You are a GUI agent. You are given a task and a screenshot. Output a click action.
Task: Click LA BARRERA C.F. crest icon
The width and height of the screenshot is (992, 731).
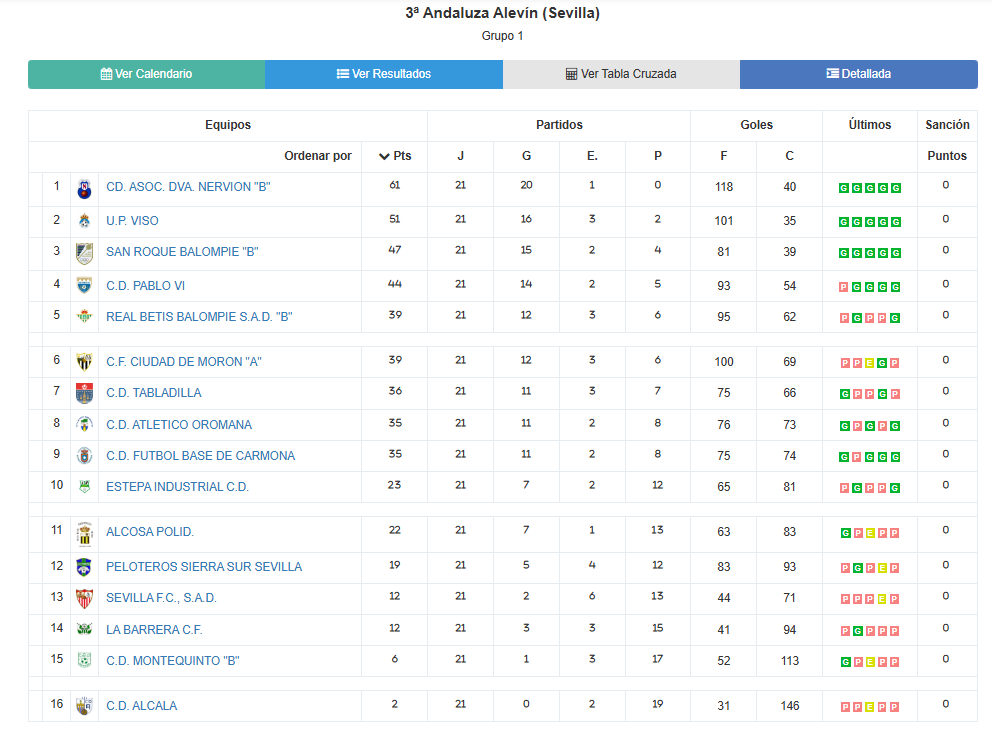(x=84, y=630)
